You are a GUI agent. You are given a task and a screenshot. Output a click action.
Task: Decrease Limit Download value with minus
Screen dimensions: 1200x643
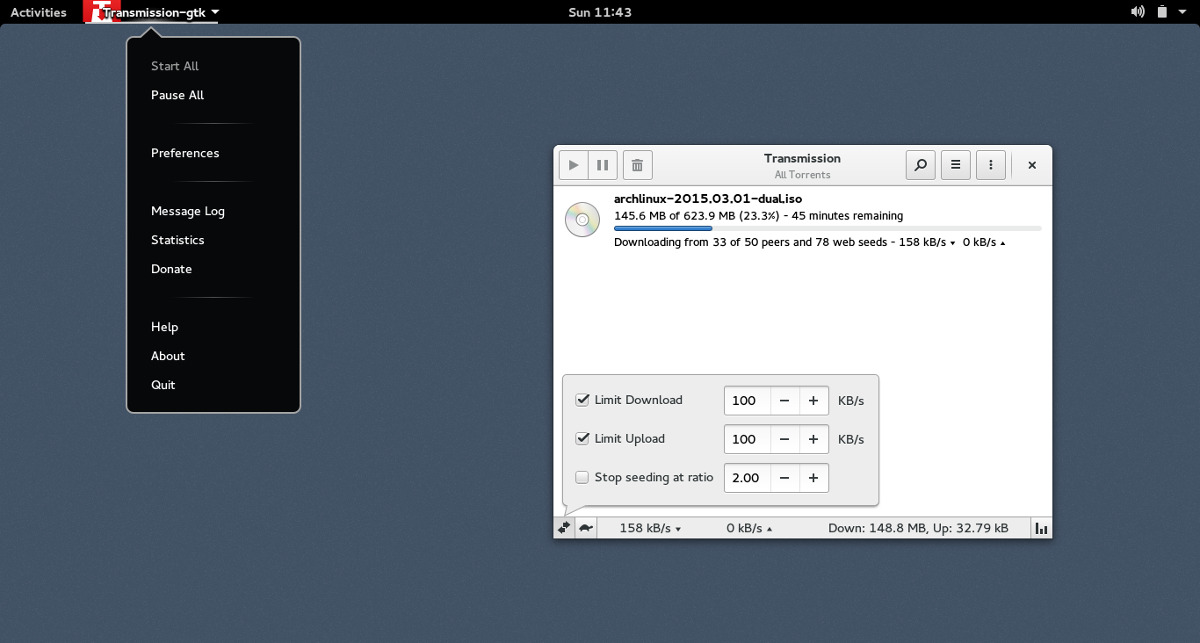[x=784, y=401]
